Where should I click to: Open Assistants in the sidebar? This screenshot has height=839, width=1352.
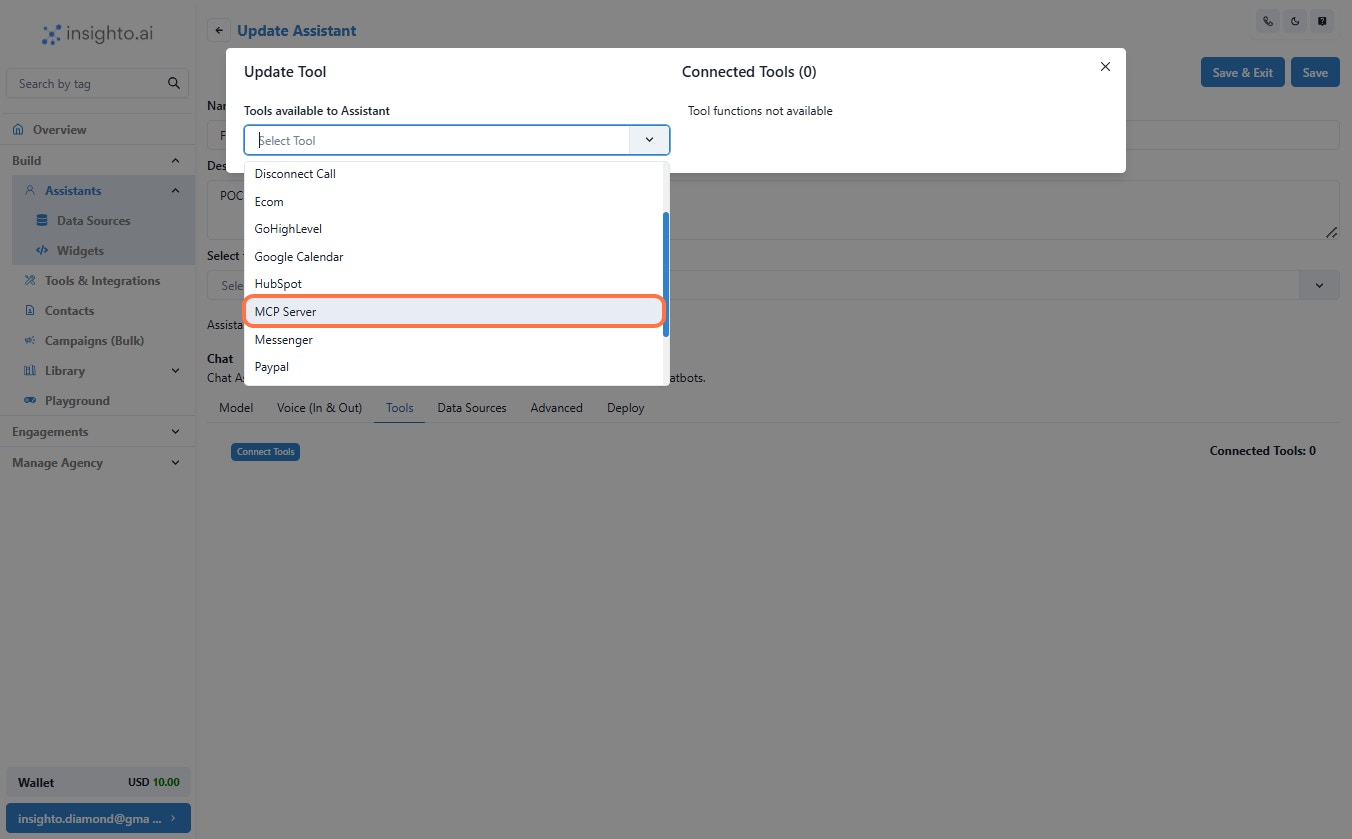pyautogui.click(x=73, y=191)
